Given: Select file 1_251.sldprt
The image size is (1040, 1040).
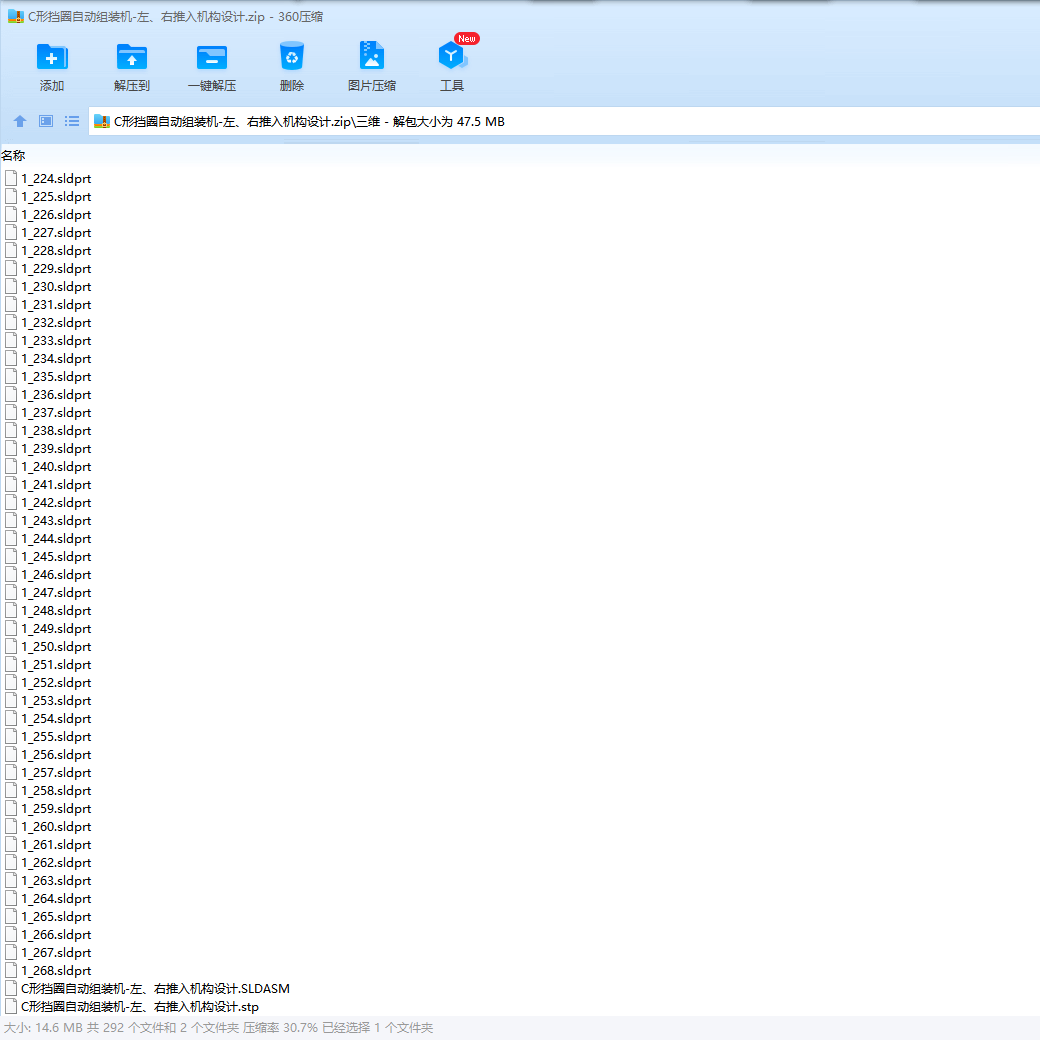Looking at the screenshot, I should pos(56,665).
